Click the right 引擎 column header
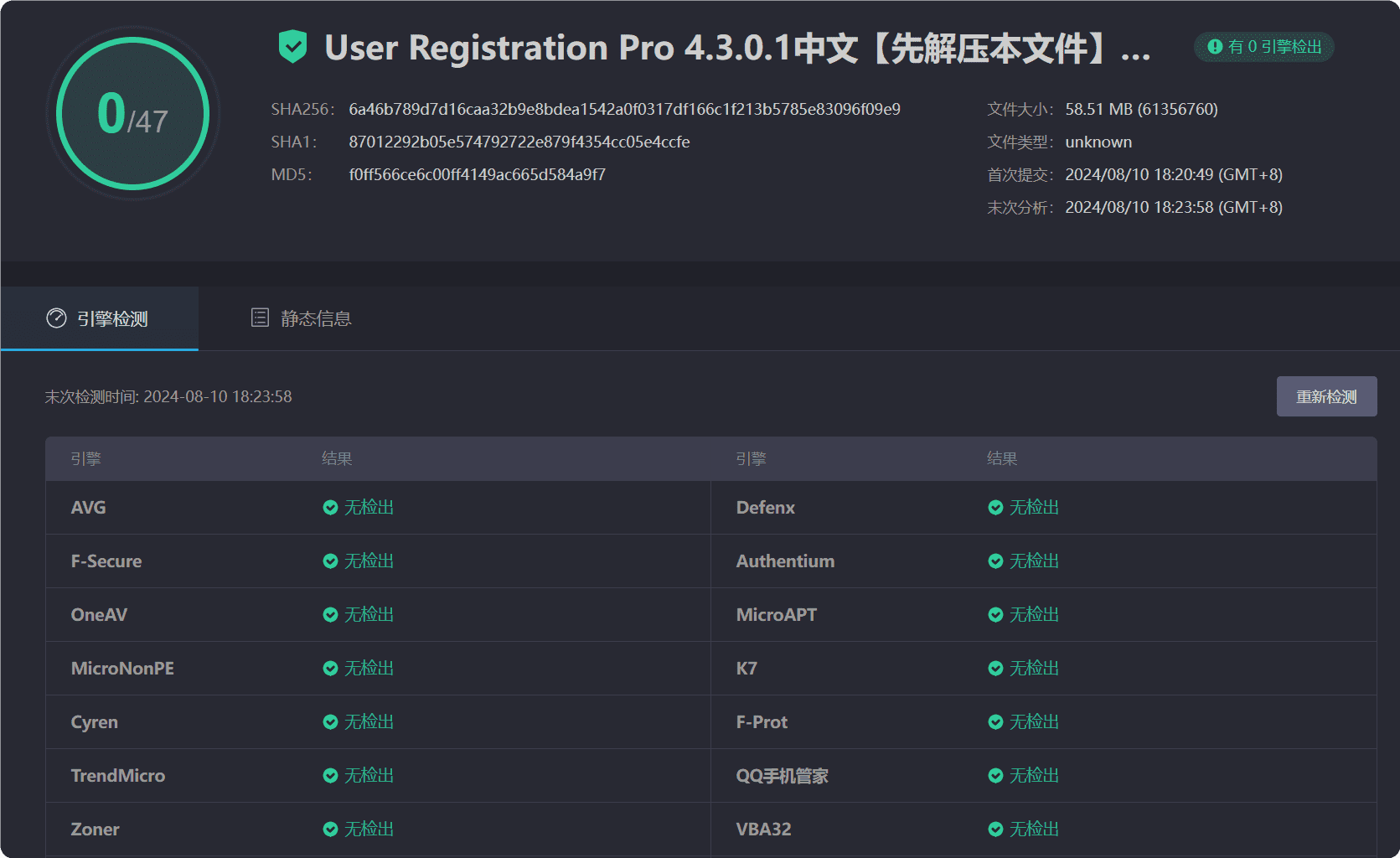The image size is (1400, 858). pos(751,459)
